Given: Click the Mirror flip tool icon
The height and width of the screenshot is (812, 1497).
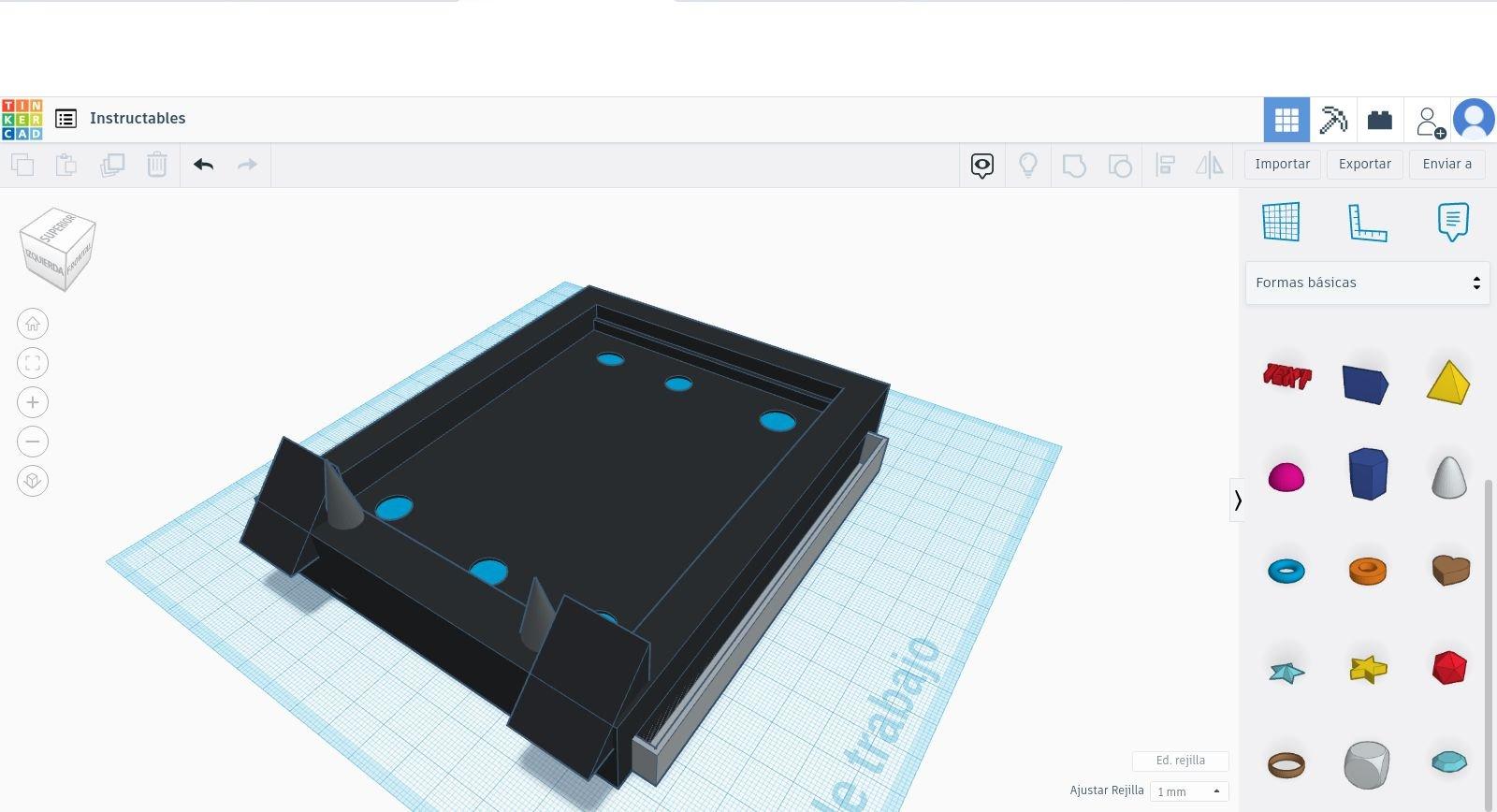Looking at the screenshot, I should [x=1210, y=166].
